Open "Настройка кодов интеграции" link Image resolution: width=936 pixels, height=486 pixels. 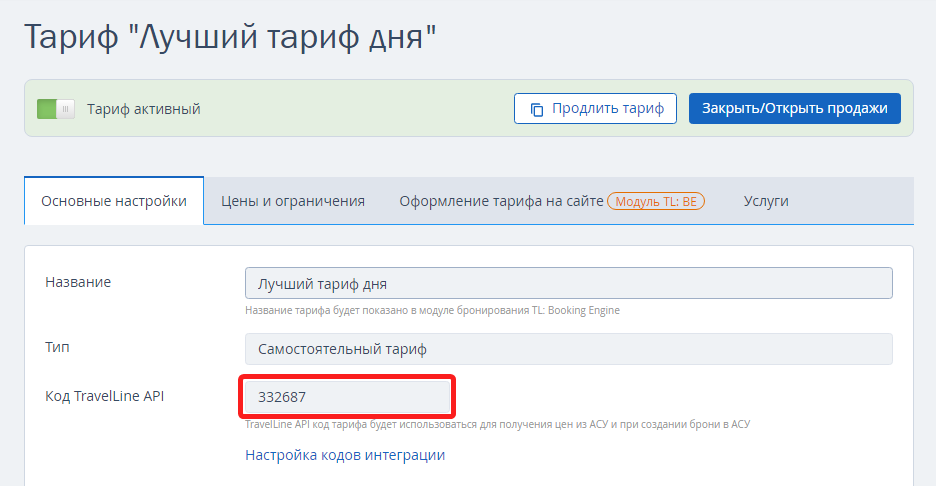click(345, 455)
